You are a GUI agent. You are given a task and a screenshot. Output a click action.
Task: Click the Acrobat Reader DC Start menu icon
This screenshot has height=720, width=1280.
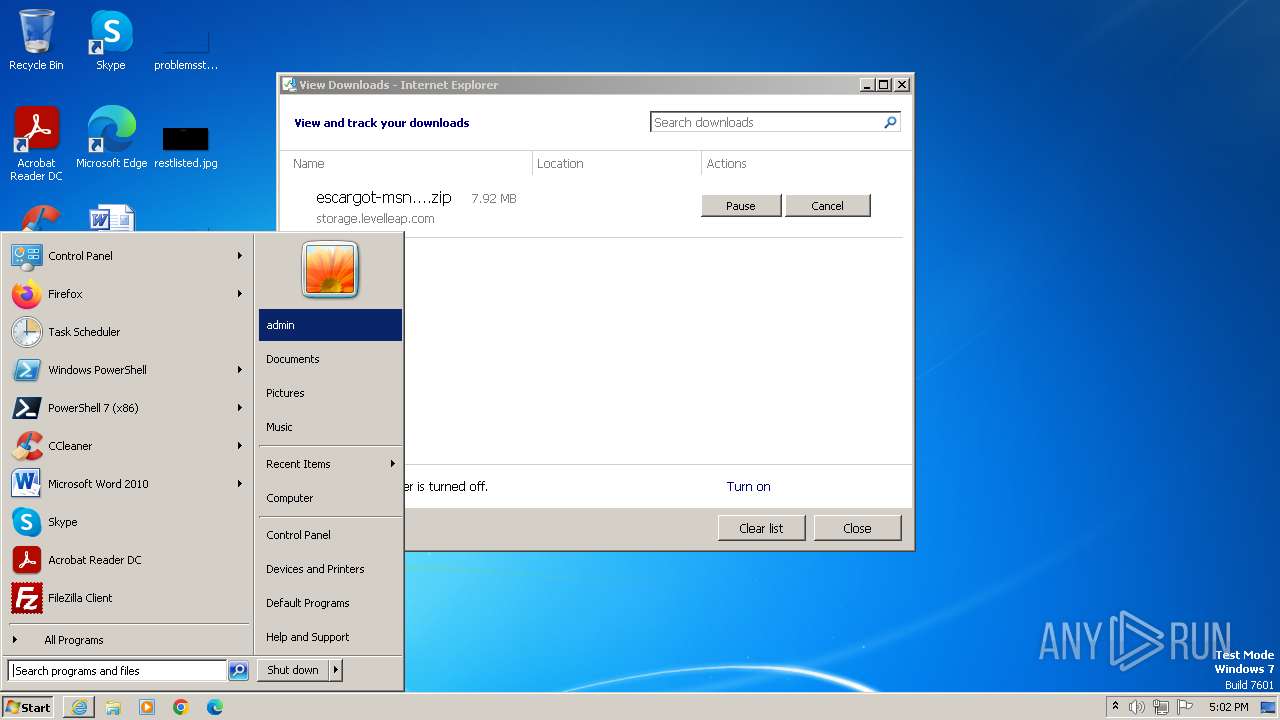[26, 560]
